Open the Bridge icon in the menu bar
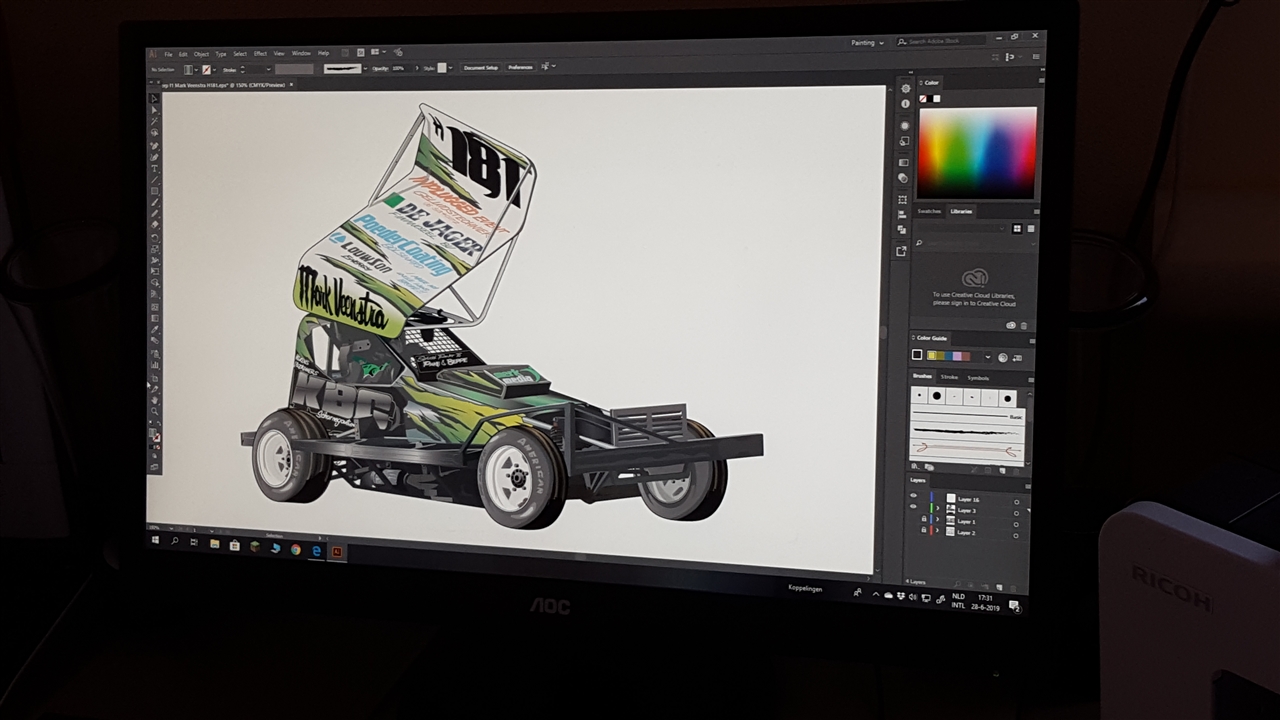Image resolution: width=1280 pixels, height=720 pixels. (345, 53)
